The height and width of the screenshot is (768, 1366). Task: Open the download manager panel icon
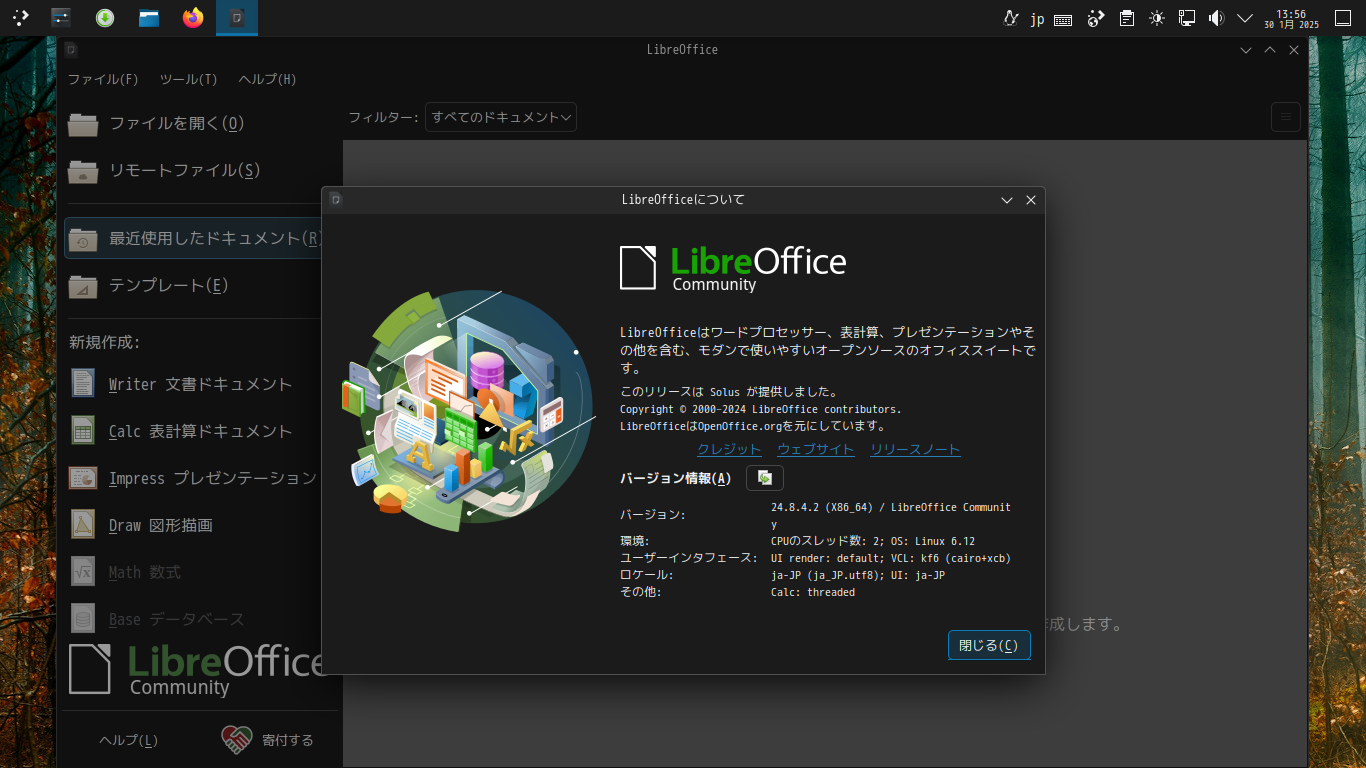[105, 17]
